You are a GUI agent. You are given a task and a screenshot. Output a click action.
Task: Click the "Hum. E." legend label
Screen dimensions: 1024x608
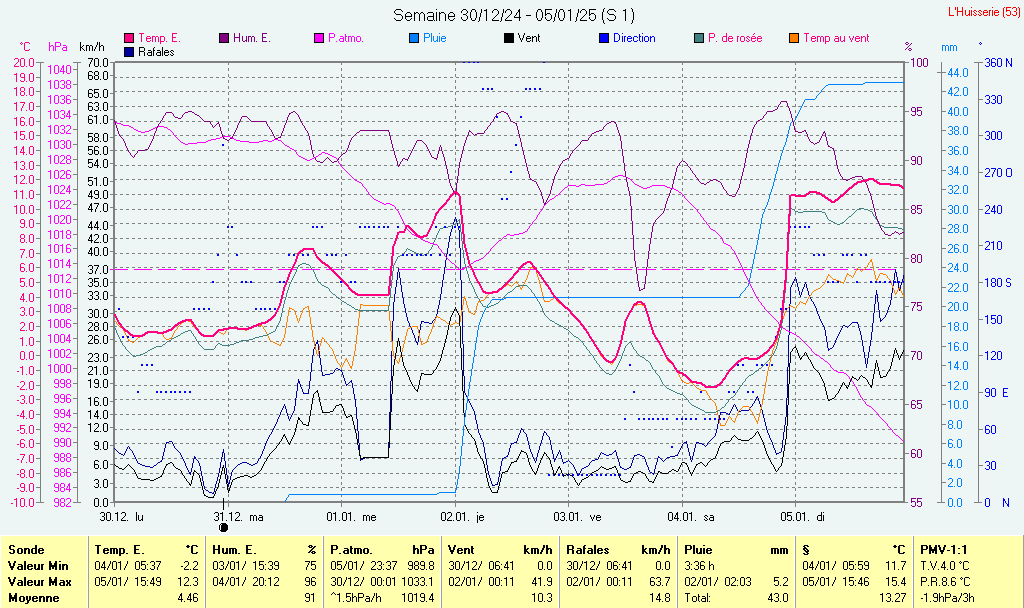252,38
